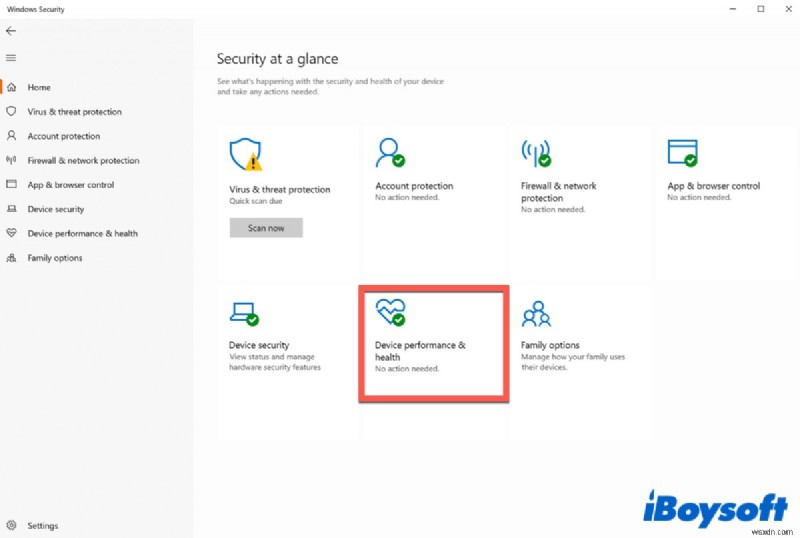Close the Windows Security window
Viewport: 800px width, 538px height.
[x=788, y=9]
